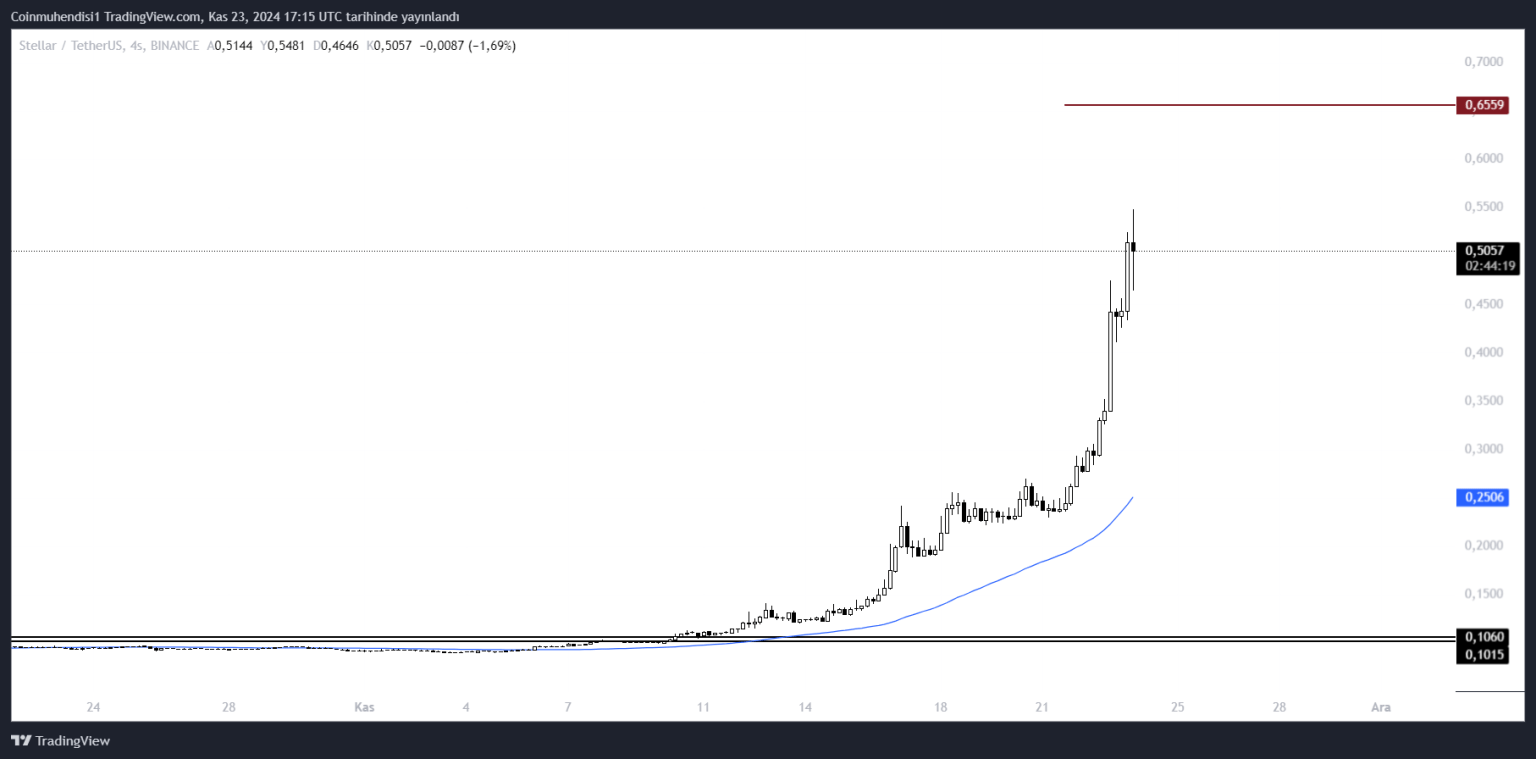This screenshot has width=1536, height=759.
Task: Click the 0,5500 price axis label
Action: 1483,207
